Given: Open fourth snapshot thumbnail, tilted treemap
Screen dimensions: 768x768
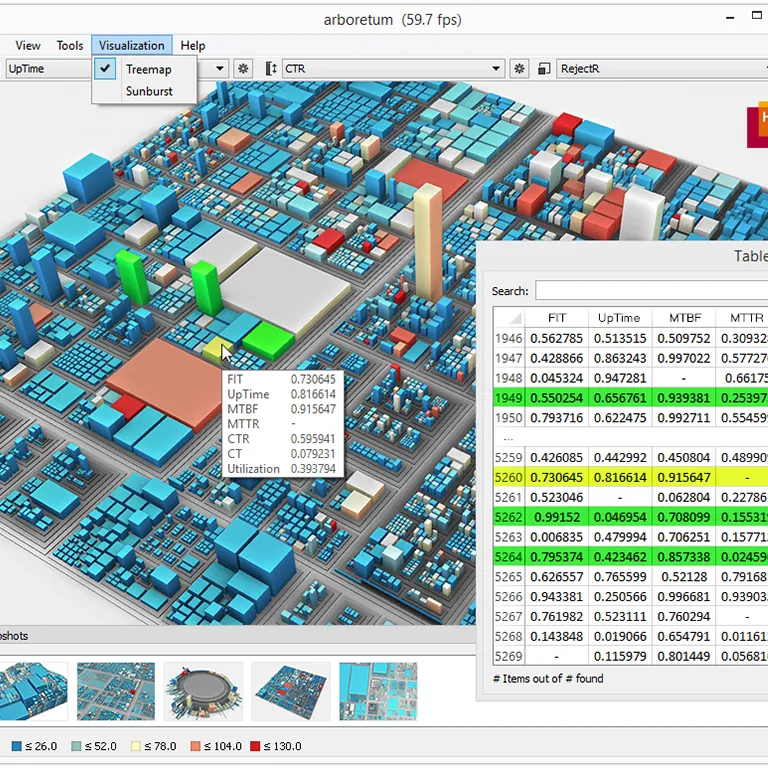Looking at the screenshot, I should [x=290, y=691].
